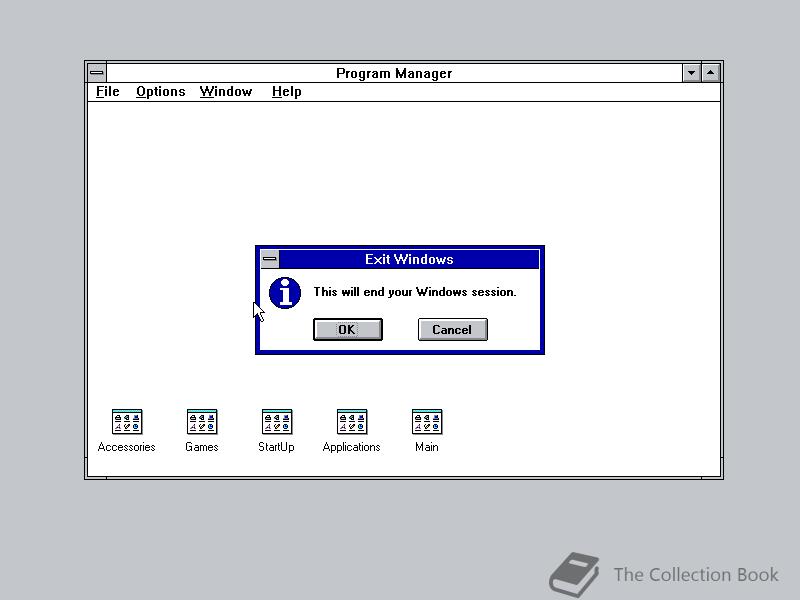800x600 pixels.
Task: Click the Program Manager title bar
Action: [x=394, y=73]
